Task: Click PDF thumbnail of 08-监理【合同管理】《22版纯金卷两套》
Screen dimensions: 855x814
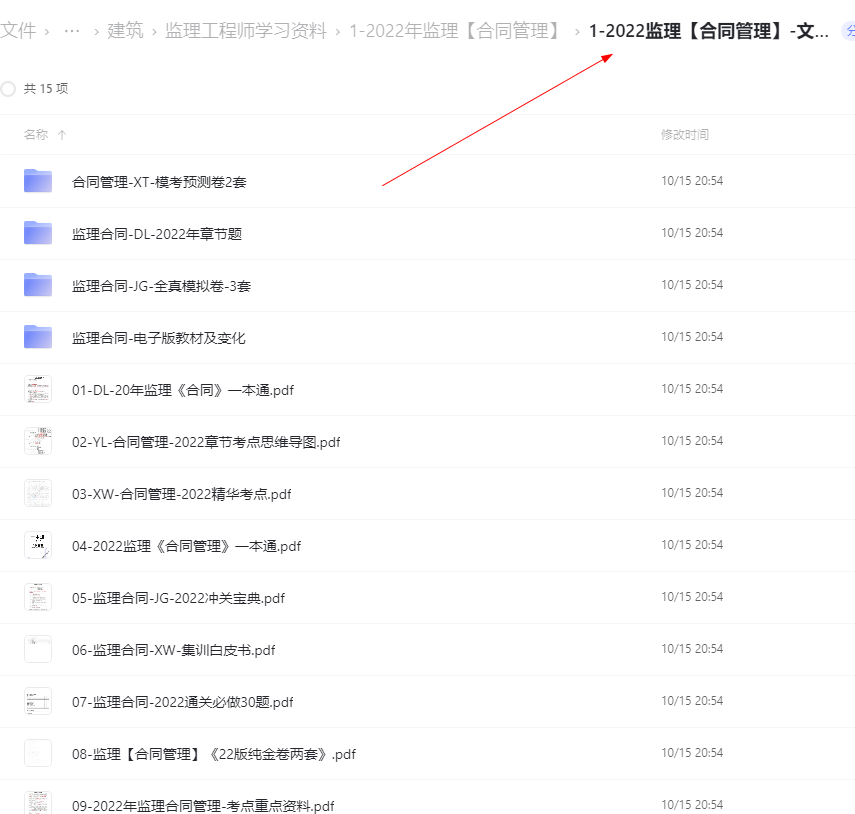Action: point(38,753)
